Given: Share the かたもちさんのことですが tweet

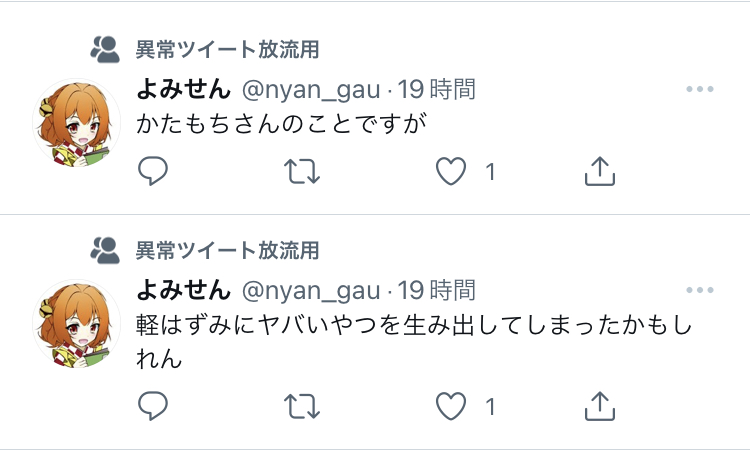Looking at the screenshot, I should [598, 172].
